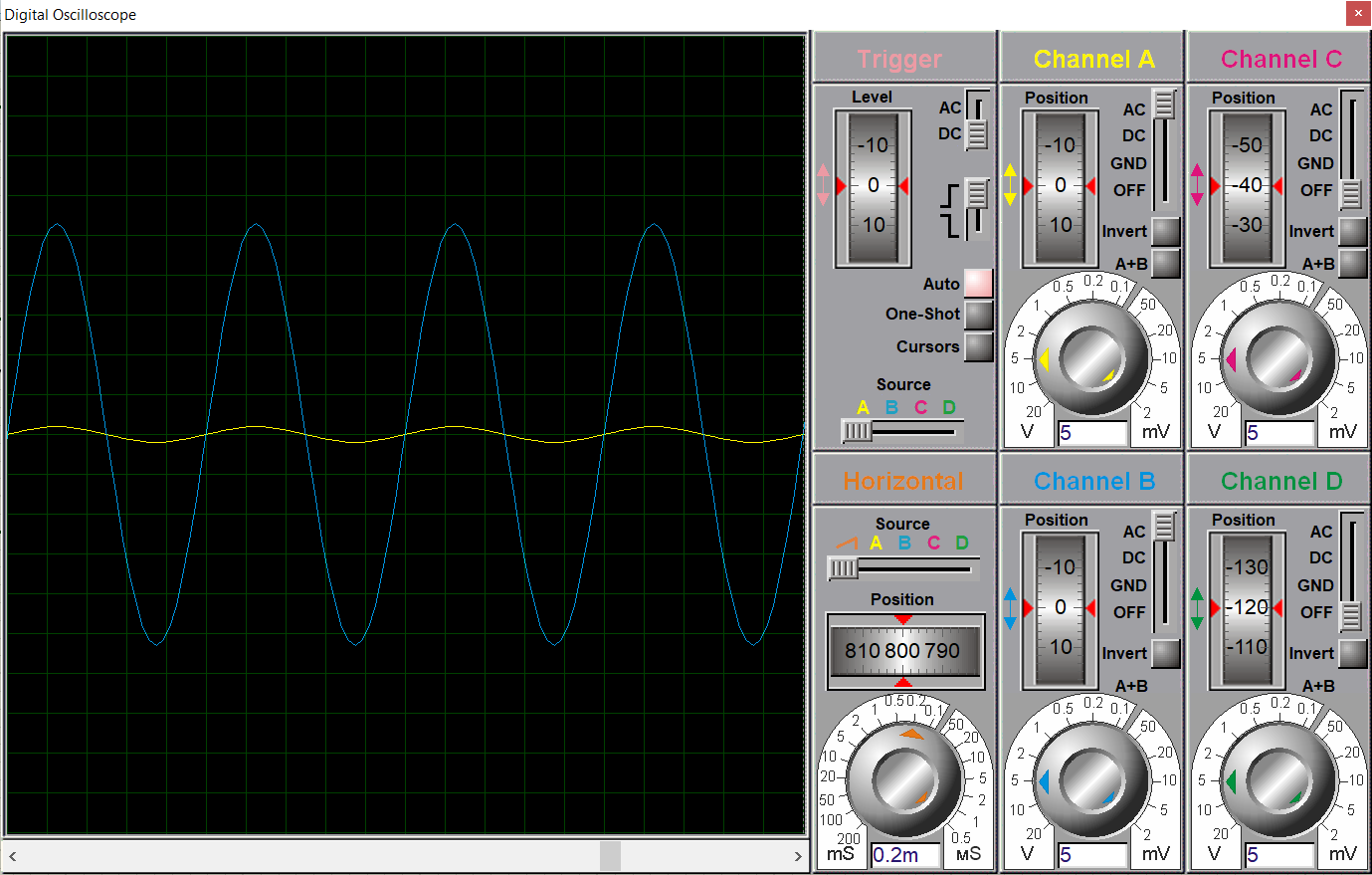This screenshot has width=1372, height=875.
Task: Click the green Channel D position arrows
Action: 1197,608
